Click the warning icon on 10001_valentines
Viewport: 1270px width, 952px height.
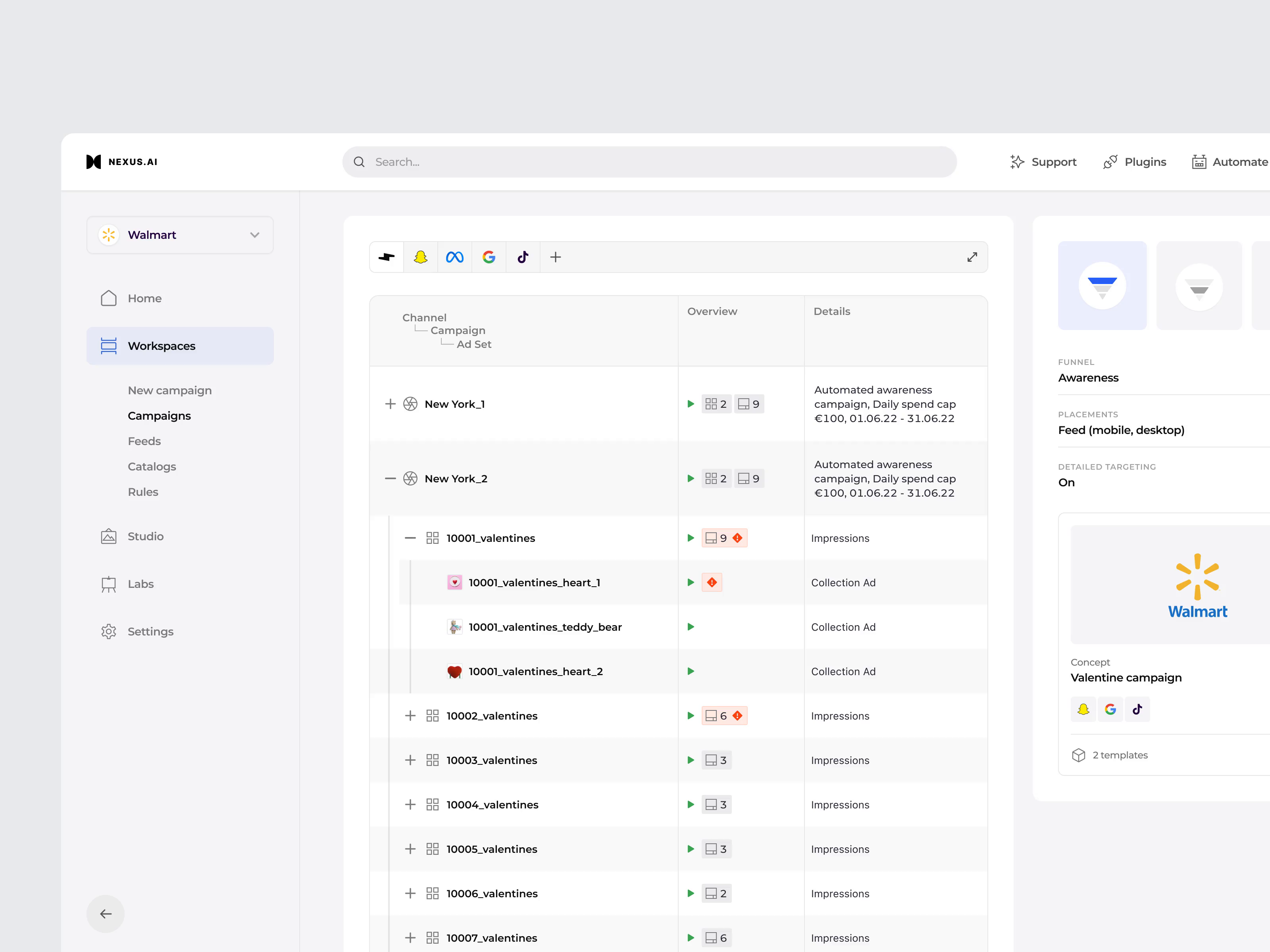tap(738, 538)
